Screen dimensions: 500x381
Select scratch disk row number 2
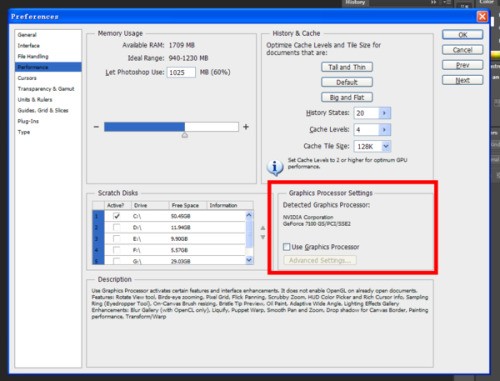[x=98, y=227]
